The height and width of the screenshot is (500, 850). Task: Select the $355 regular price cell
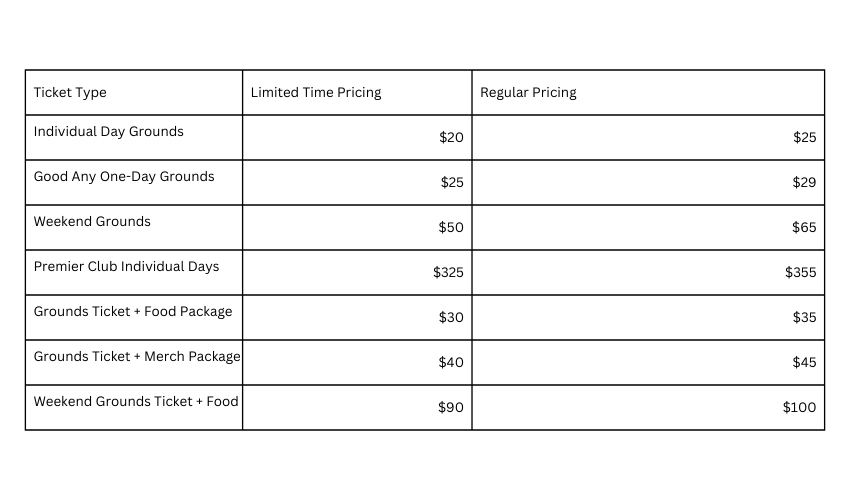pyautogui.click(x=801, y=272)
